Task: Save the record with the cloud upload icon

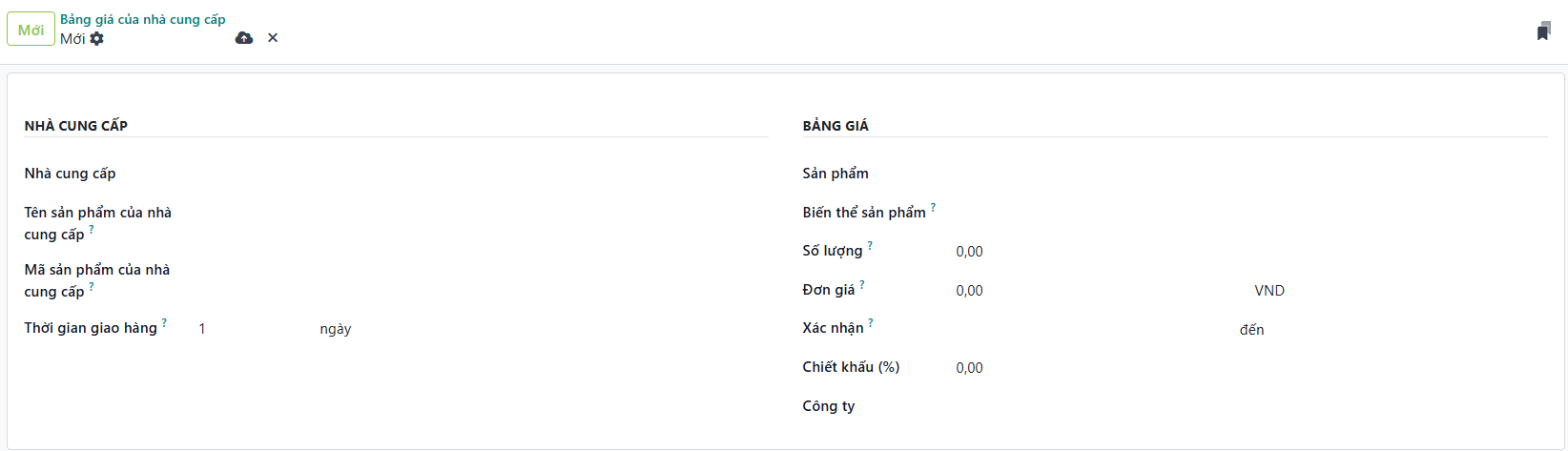Action: coord(244,38)
